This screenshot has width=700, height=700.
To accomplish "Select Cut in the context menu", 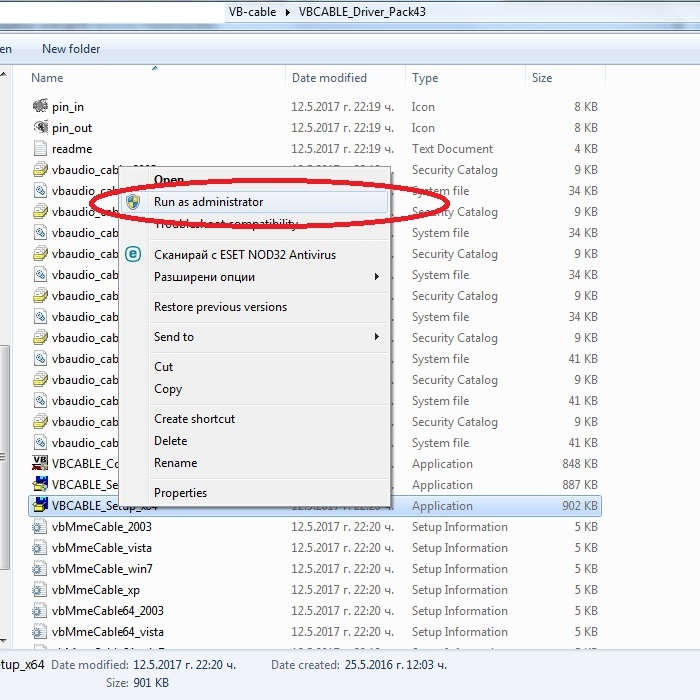I will [163, 367].
